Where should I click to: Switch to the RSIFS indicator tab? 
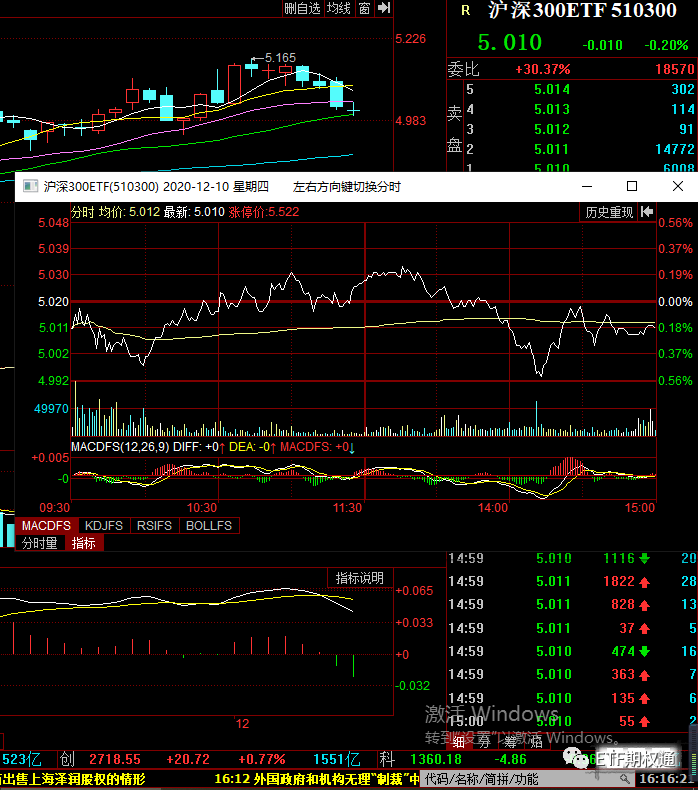pyautogui.click(x=154, y=525)
